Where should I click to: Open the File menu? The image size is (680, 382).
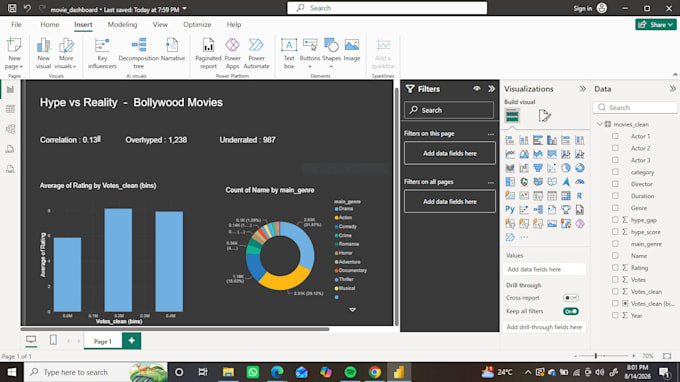pos(16,25)
